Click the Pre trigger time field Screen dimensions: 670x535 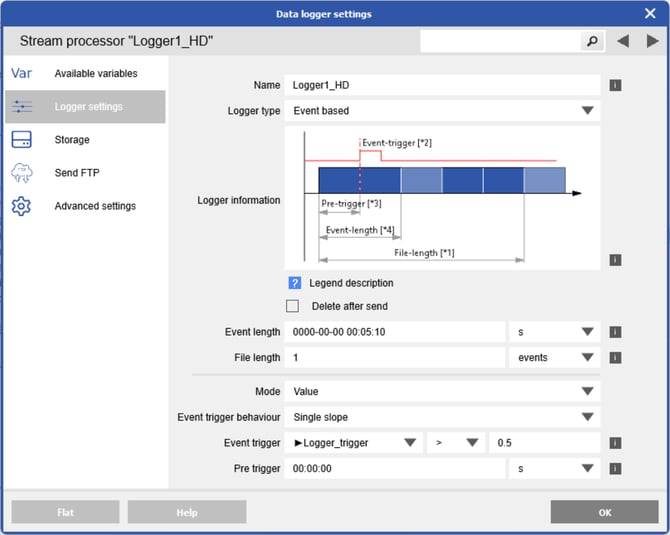point(395,468)
